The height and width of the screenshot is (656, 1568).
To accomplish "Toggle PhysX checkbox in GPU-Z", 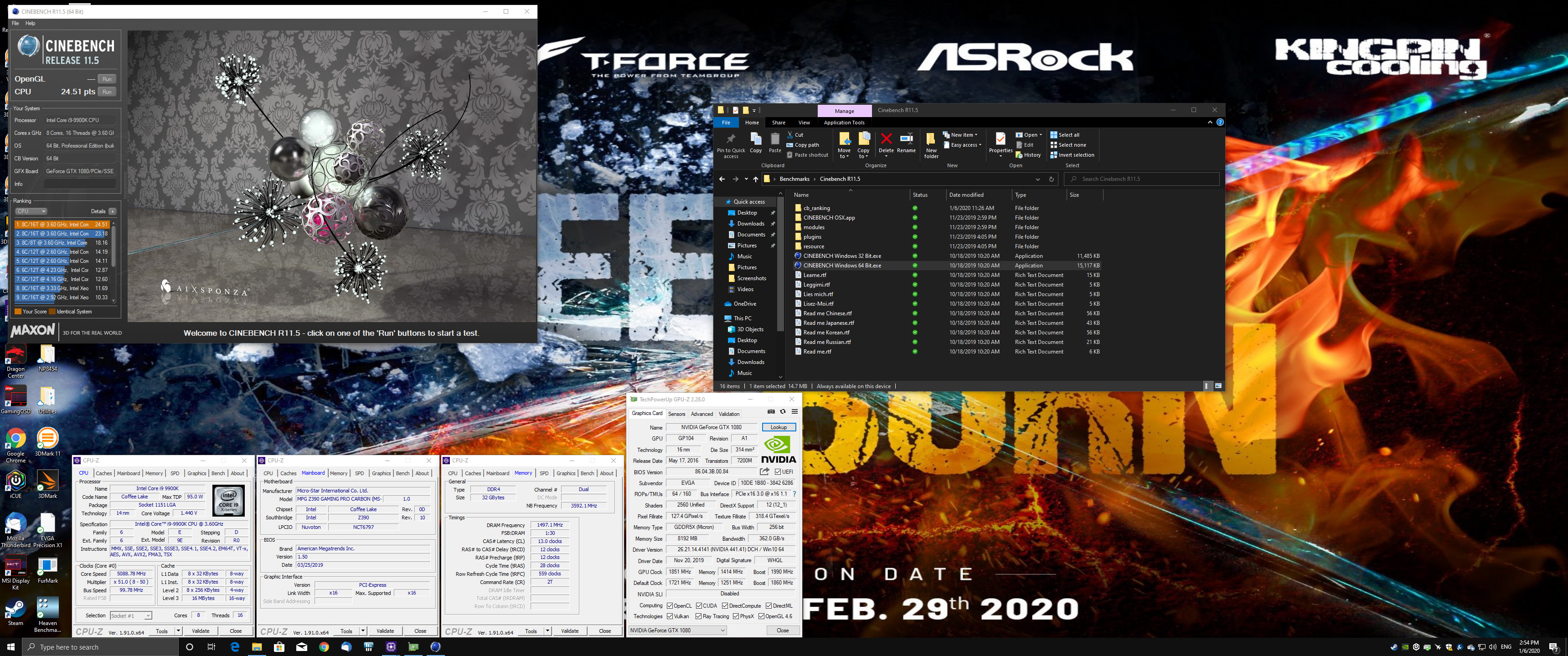I will pos(736,616).
